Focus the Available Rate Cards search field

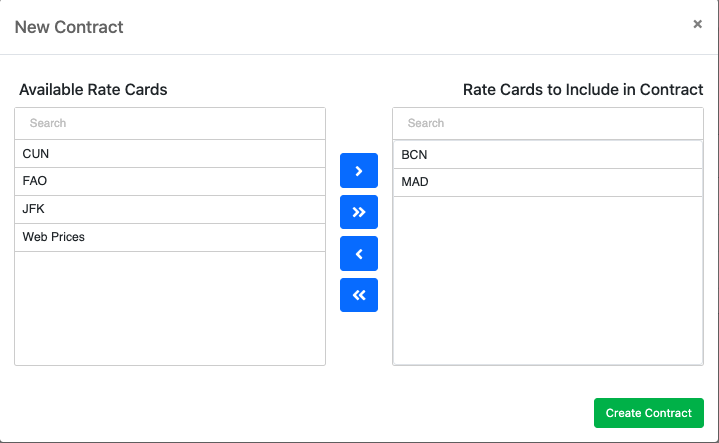[170, 123]
